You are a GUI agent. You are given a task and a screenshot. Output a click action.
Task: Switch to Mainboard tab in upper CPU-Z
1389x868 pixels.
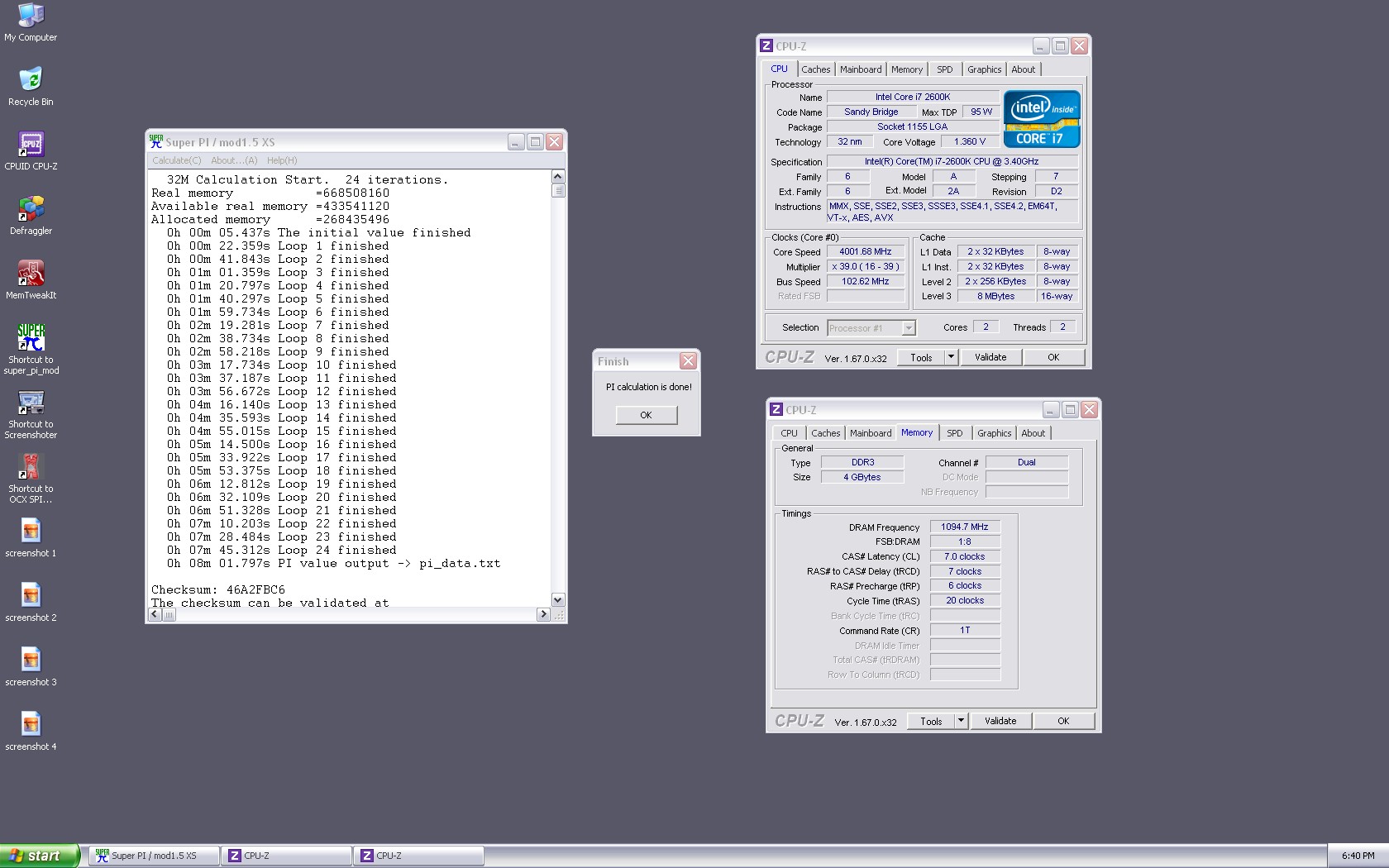[x=861, y=69]
